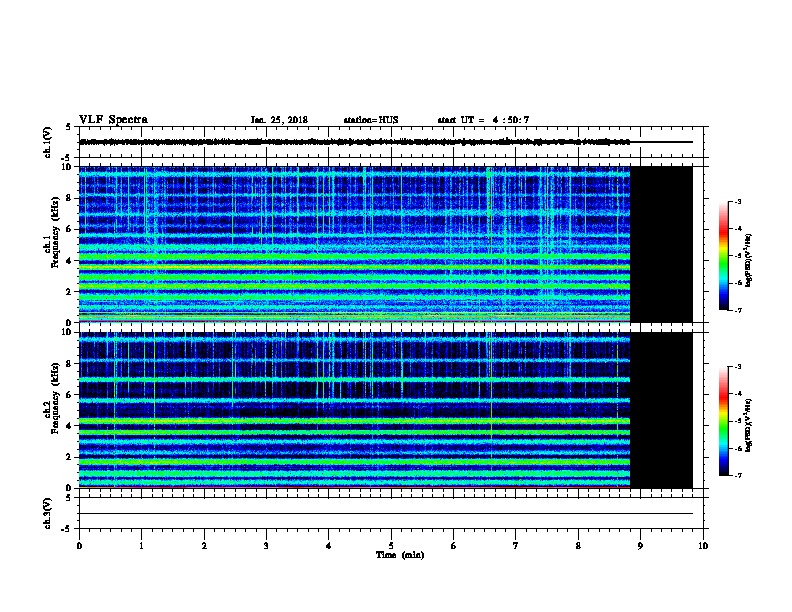Click the "10" frequency tick of the ch.1 spectrogram

coord(67,167)
